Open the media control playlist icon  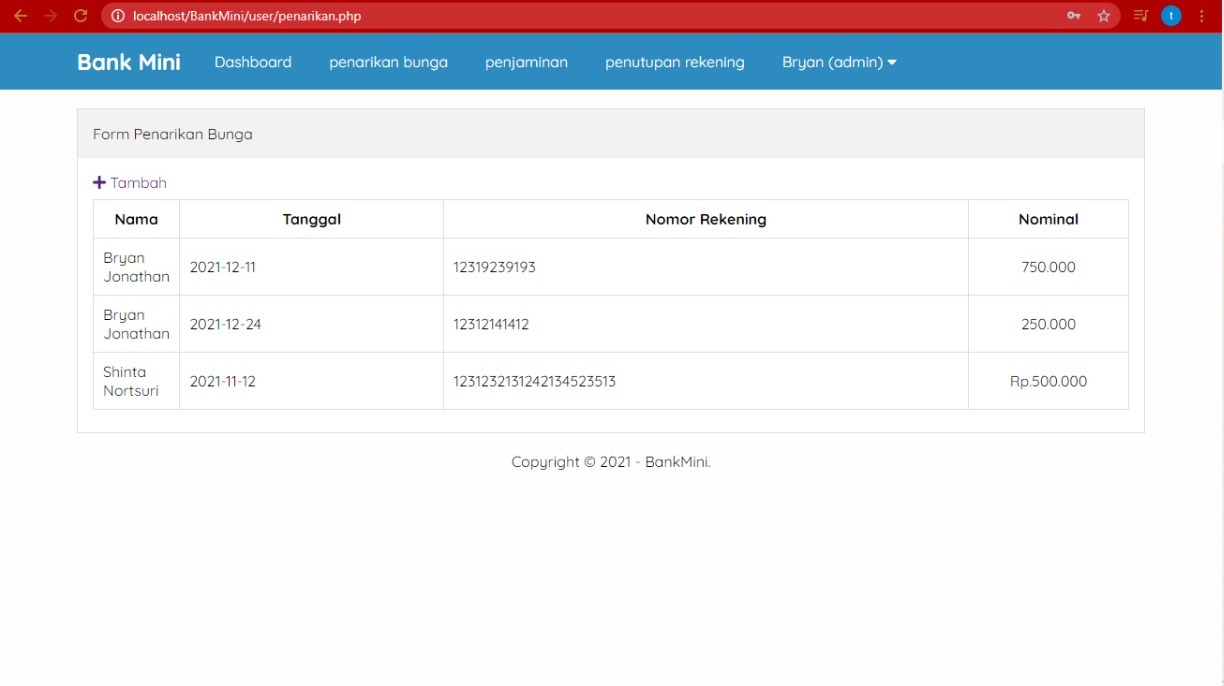(1140, 16)
